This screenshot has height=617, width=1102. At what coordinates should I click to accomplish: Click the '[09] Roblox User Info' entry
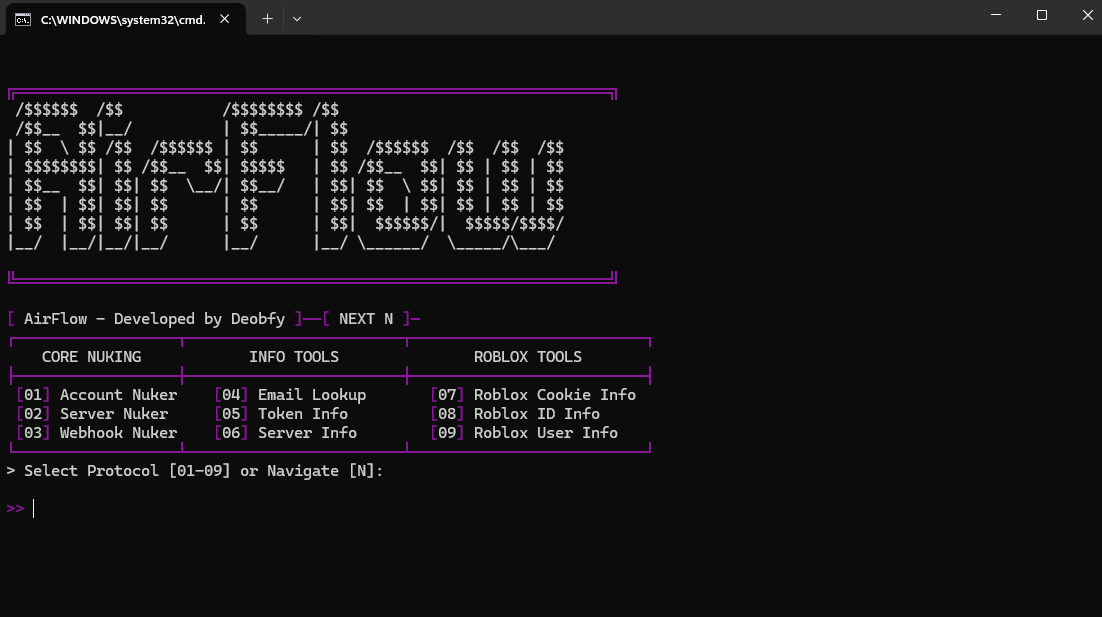coord(524,433)
